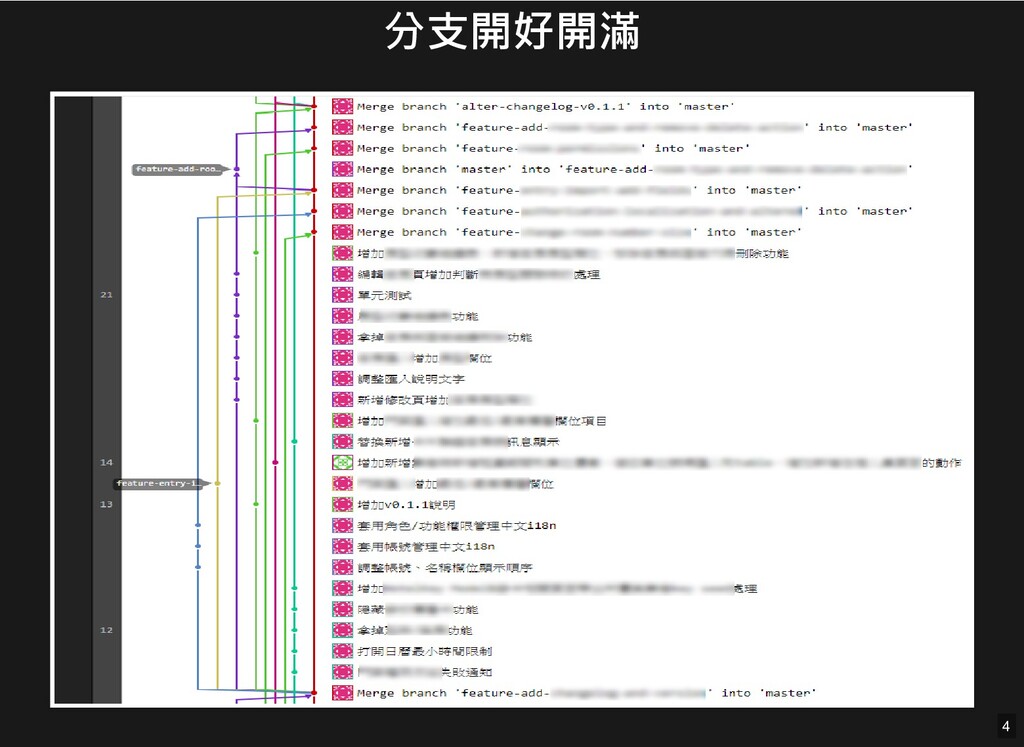Click avatar beside 套用帳號管理中文i18n commit
The image size is (1024, 747).
pos(342,547)
